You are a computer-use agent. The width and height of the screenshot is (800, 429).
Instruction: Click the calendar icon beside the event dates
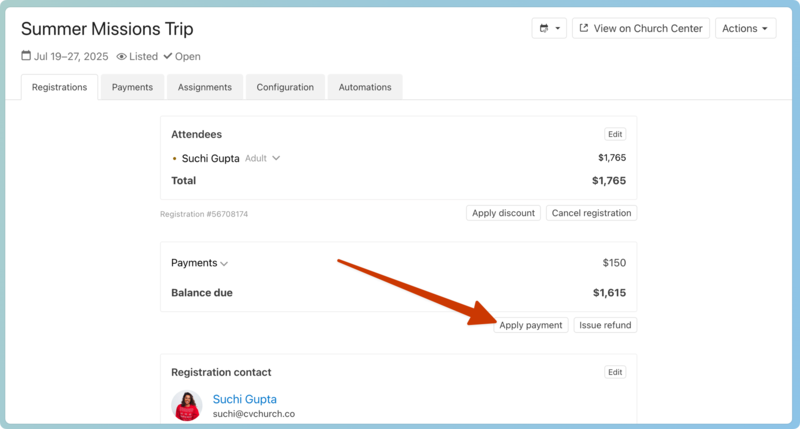point(26,57)
